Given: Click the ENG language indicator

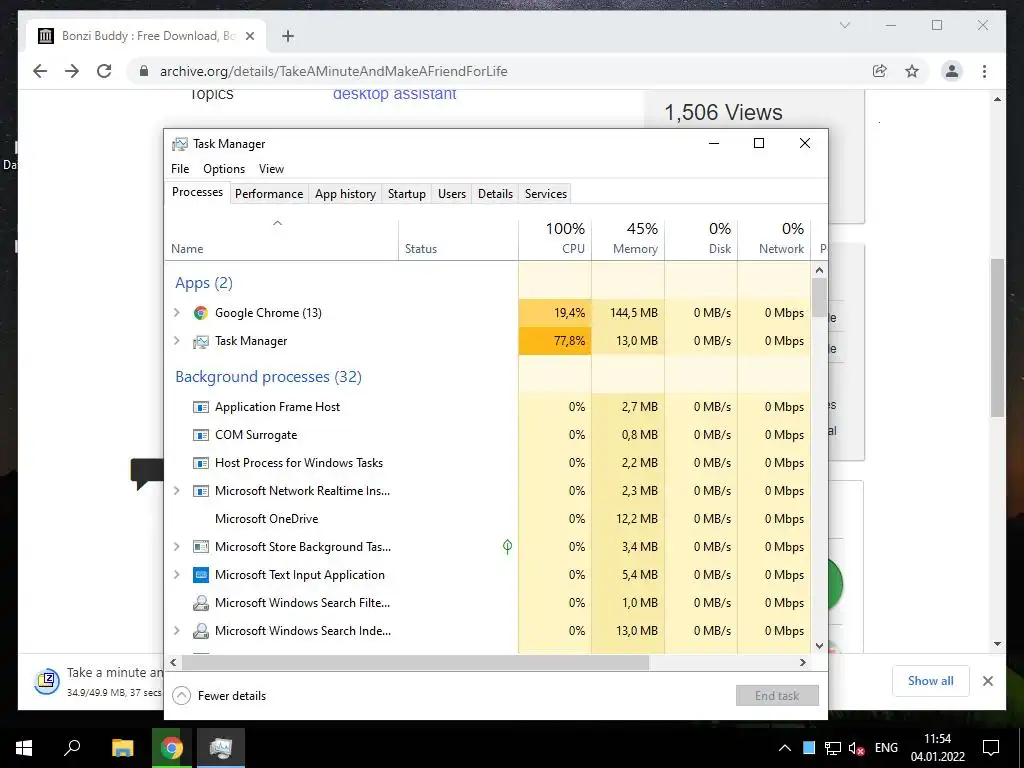Looking at the screenshot, I should coord(886,748).
